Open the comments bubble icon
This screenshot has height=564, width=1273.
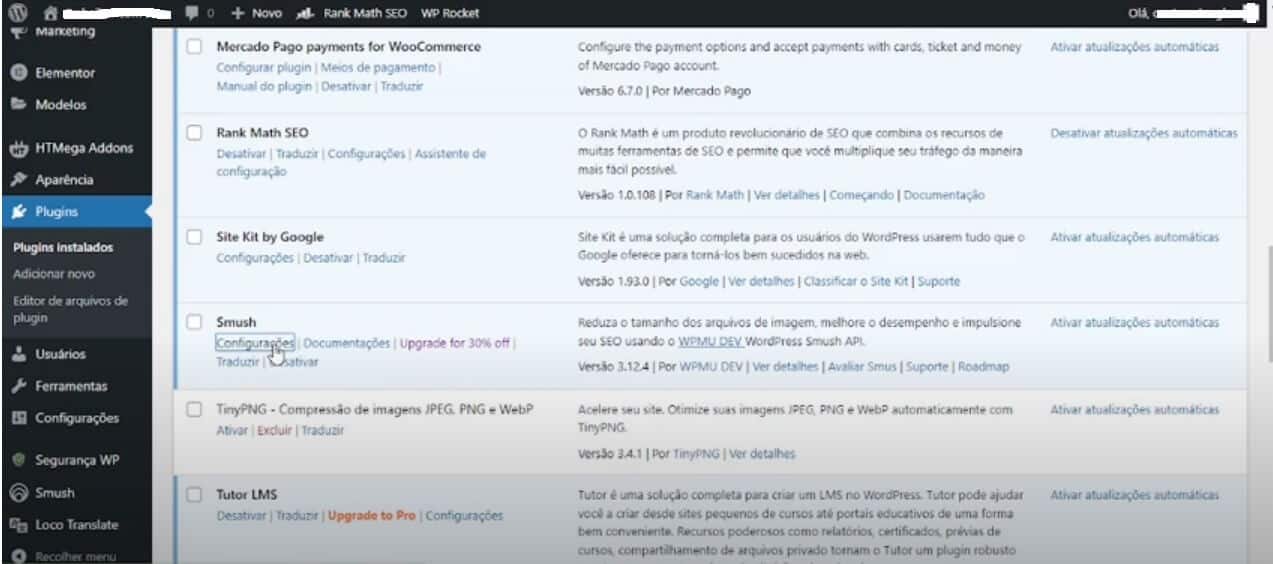pyautogui.click(x=192, y=13)
